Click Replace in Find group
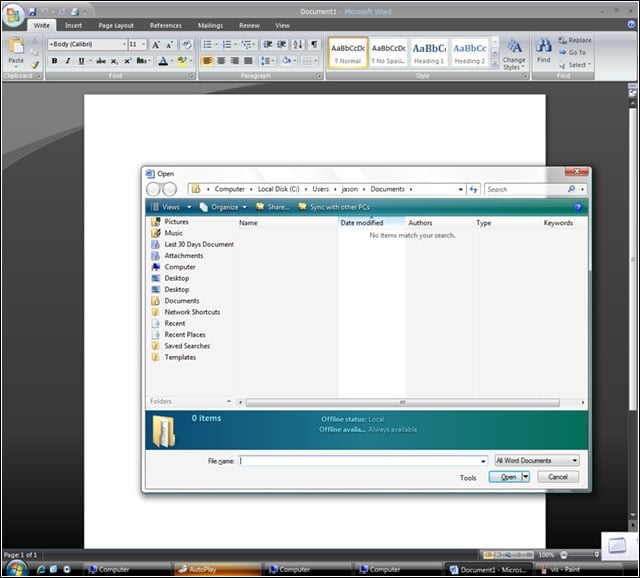 point(575,40)
